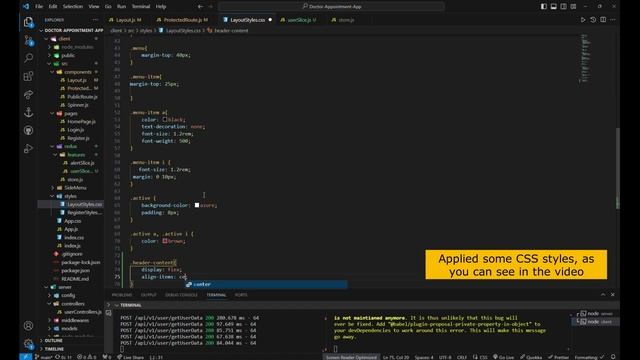Go back with the navigation arrow
The image size is (640, 360).
(200, 7)
